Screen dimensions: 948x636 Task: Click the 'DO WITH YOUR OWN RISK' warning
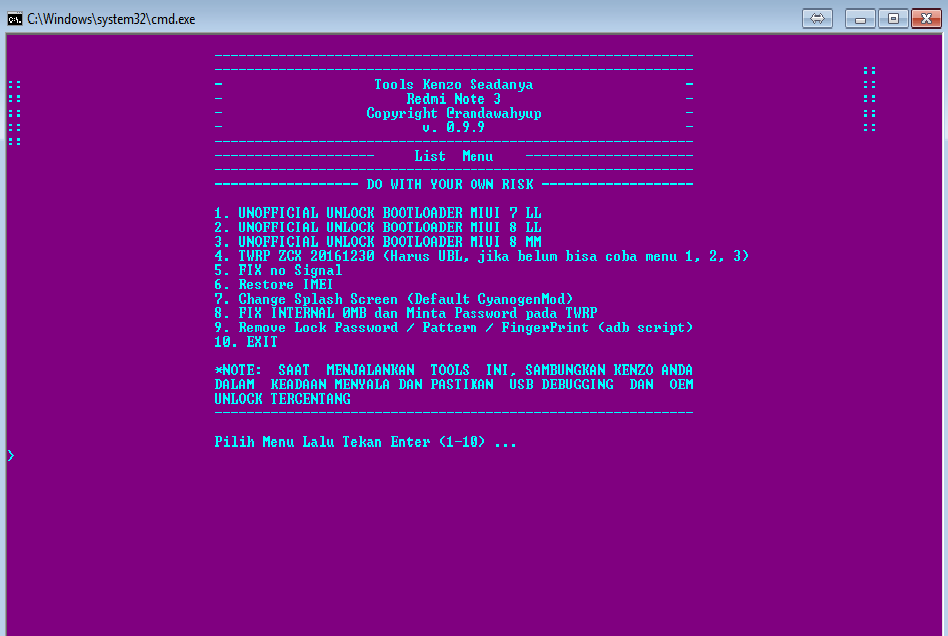point(450,184)
